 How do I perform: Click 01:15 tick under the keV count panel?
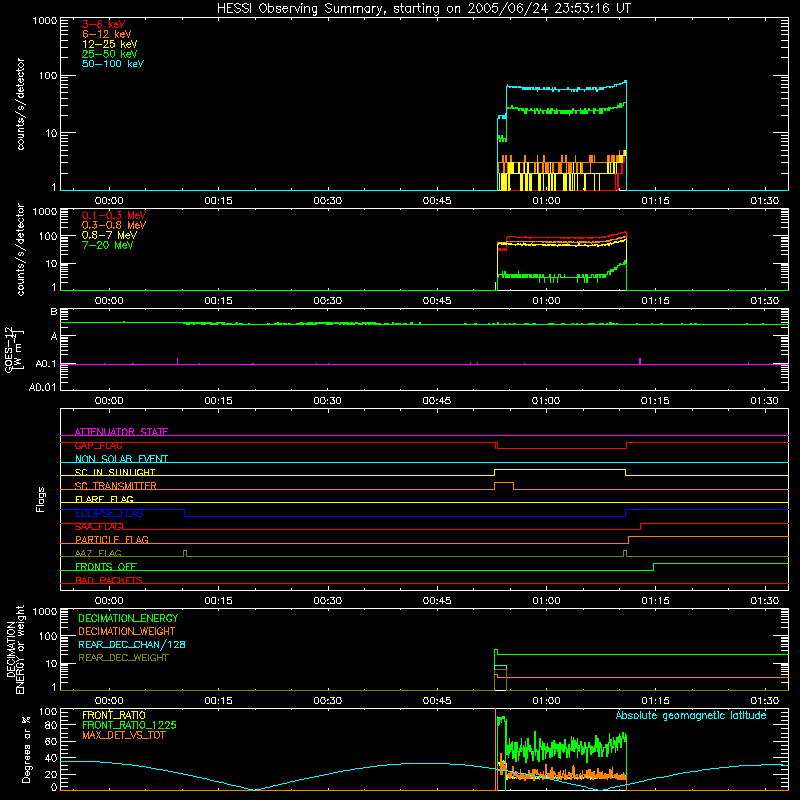[x=655, y=201]
